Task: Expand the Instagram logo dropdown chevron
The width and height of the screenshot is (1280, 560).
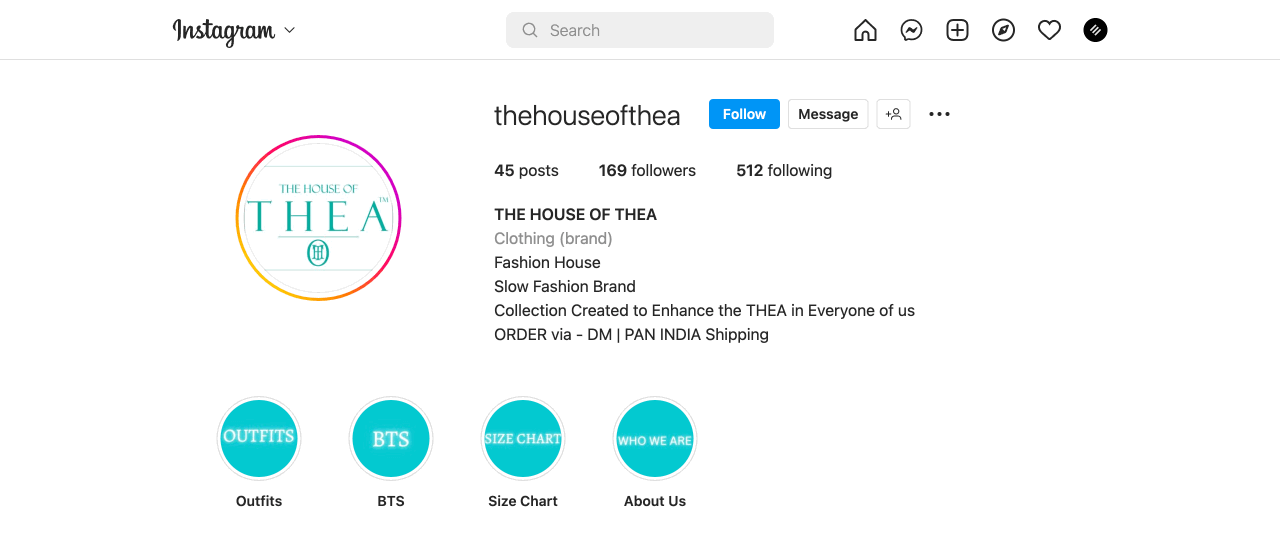Action: [290, 30]
